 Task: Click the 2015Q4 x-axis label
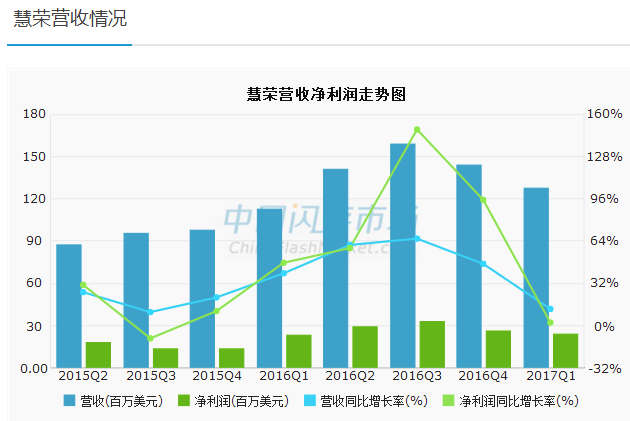pos(217,376)
